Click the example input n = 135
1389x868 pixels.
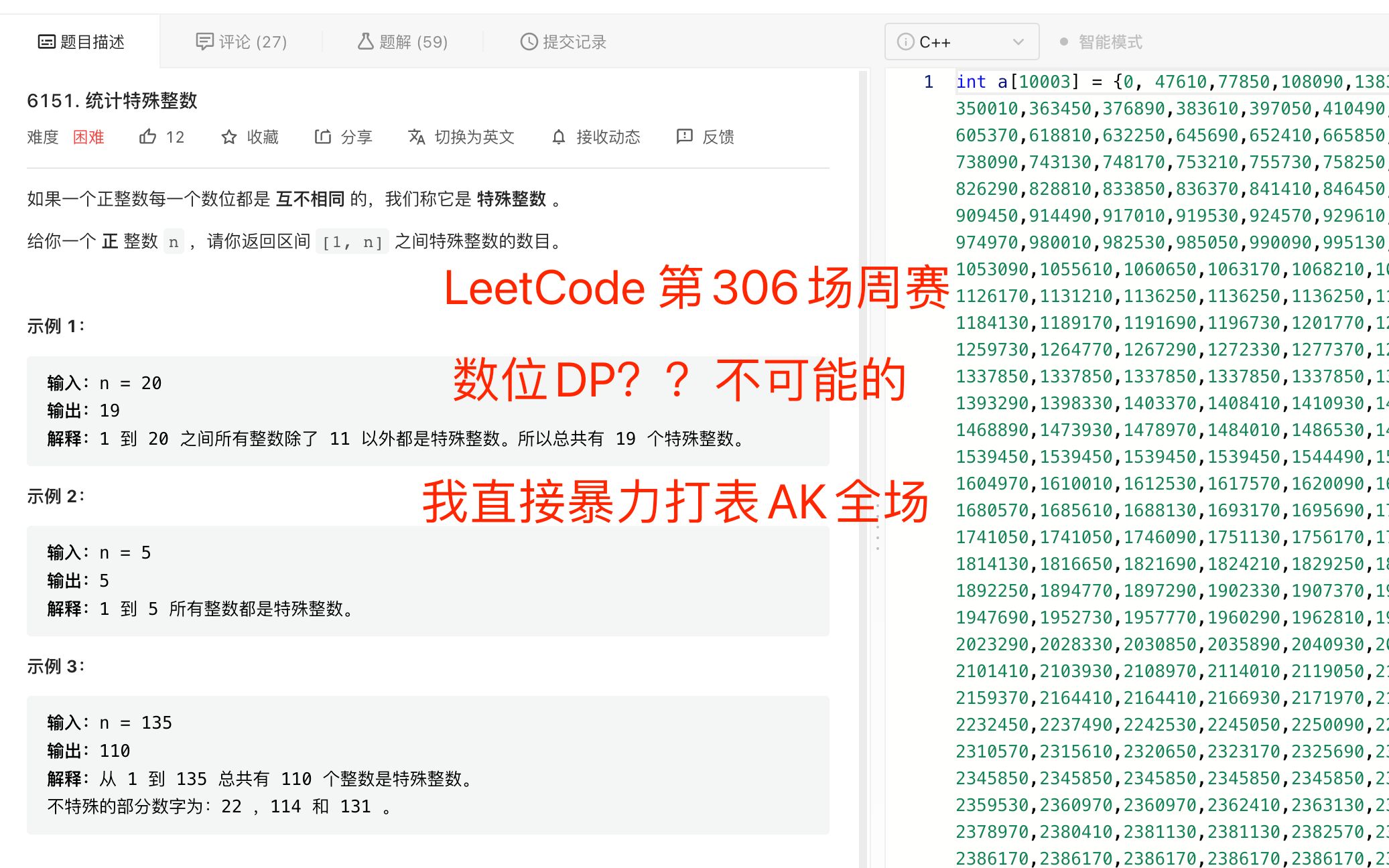pyautogui.click(x=110, y=723)
